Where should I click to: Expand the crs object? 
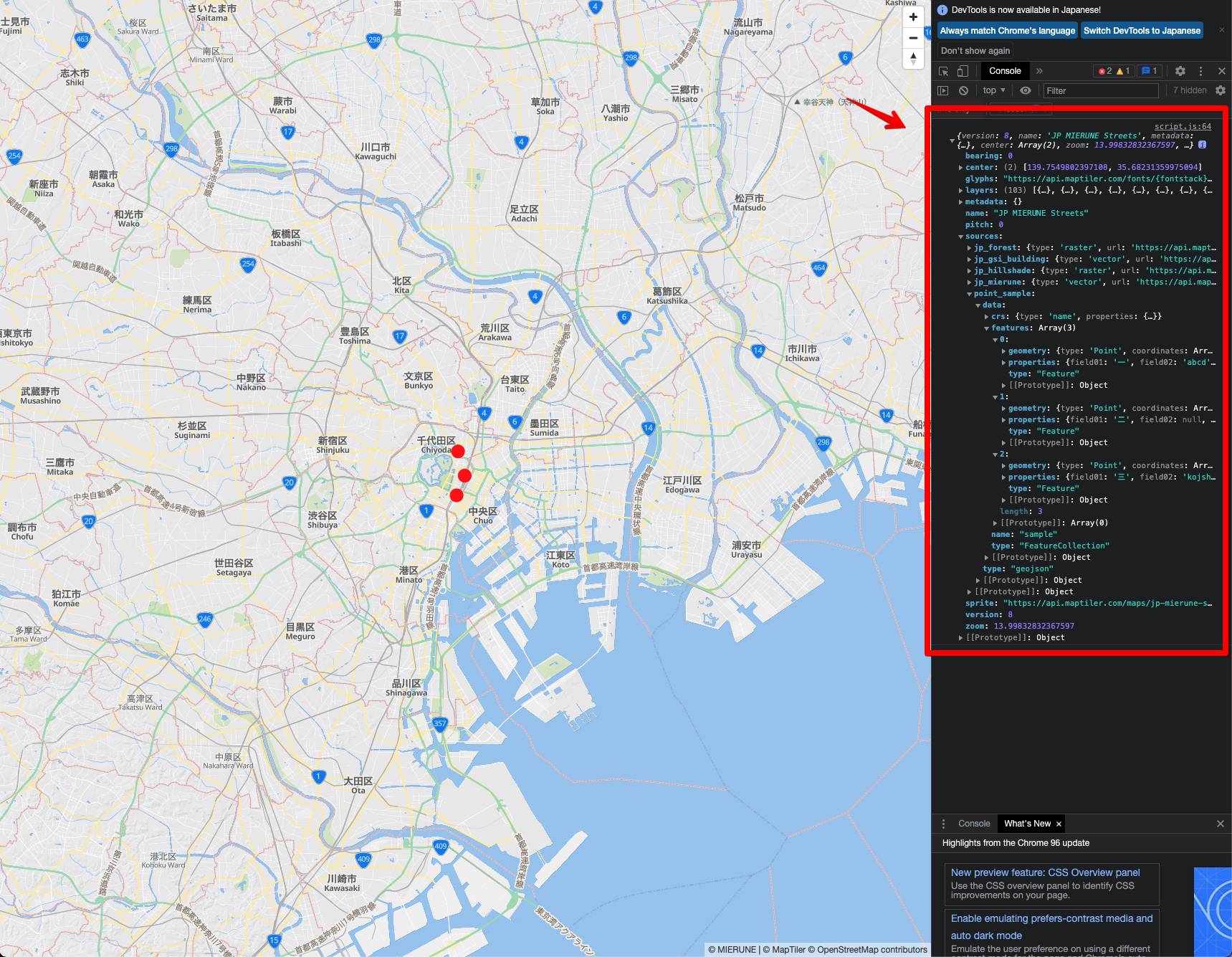pos(986,317)
